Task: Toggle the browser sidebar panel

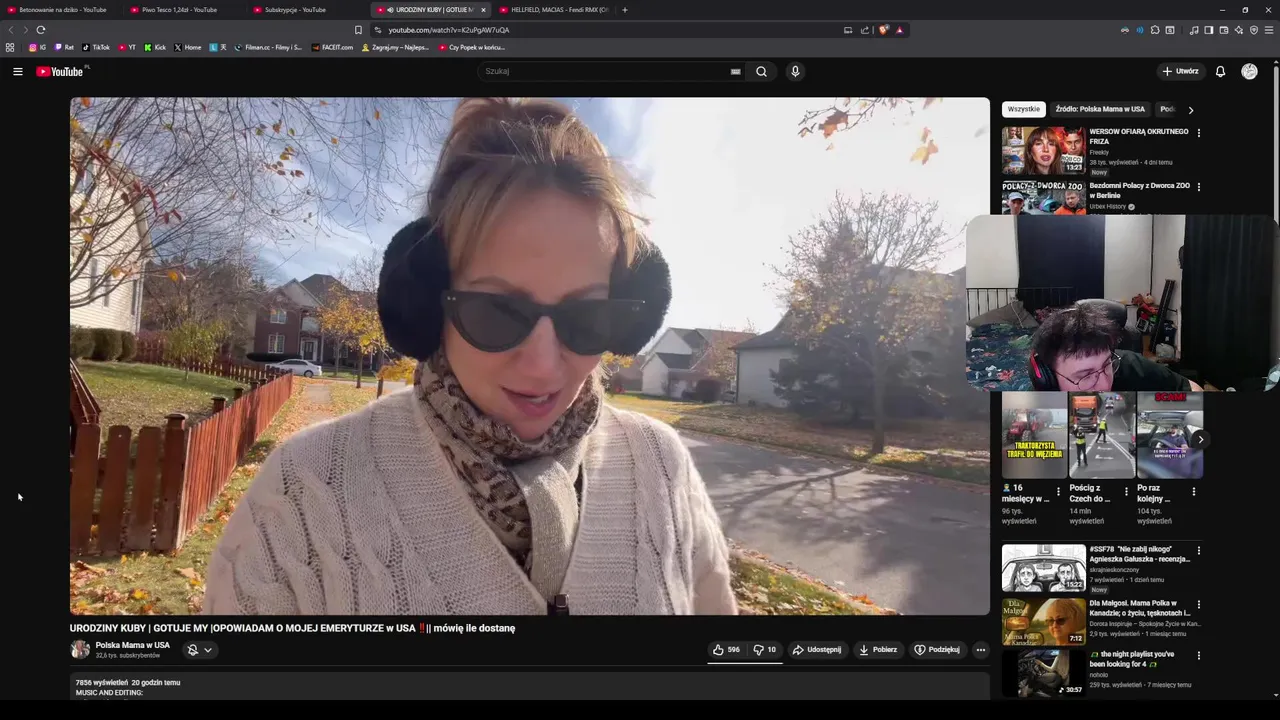Action: tap(1208, 30)
